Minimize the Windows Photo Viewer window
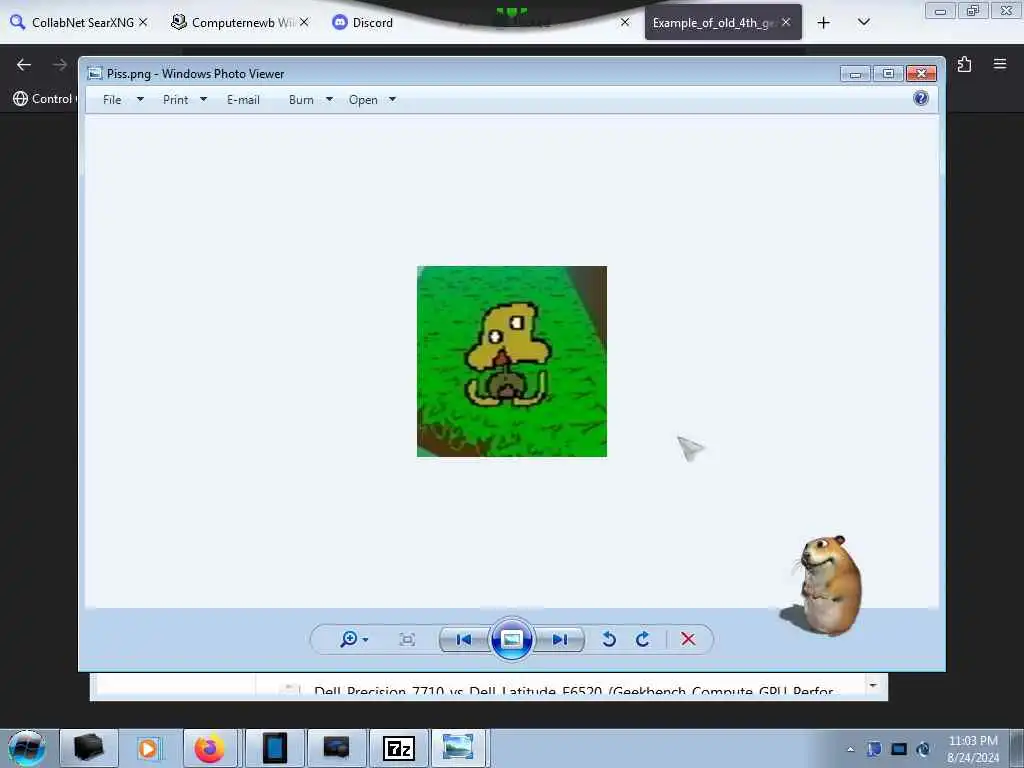The image size is (1024, 768). coord(855,74)
